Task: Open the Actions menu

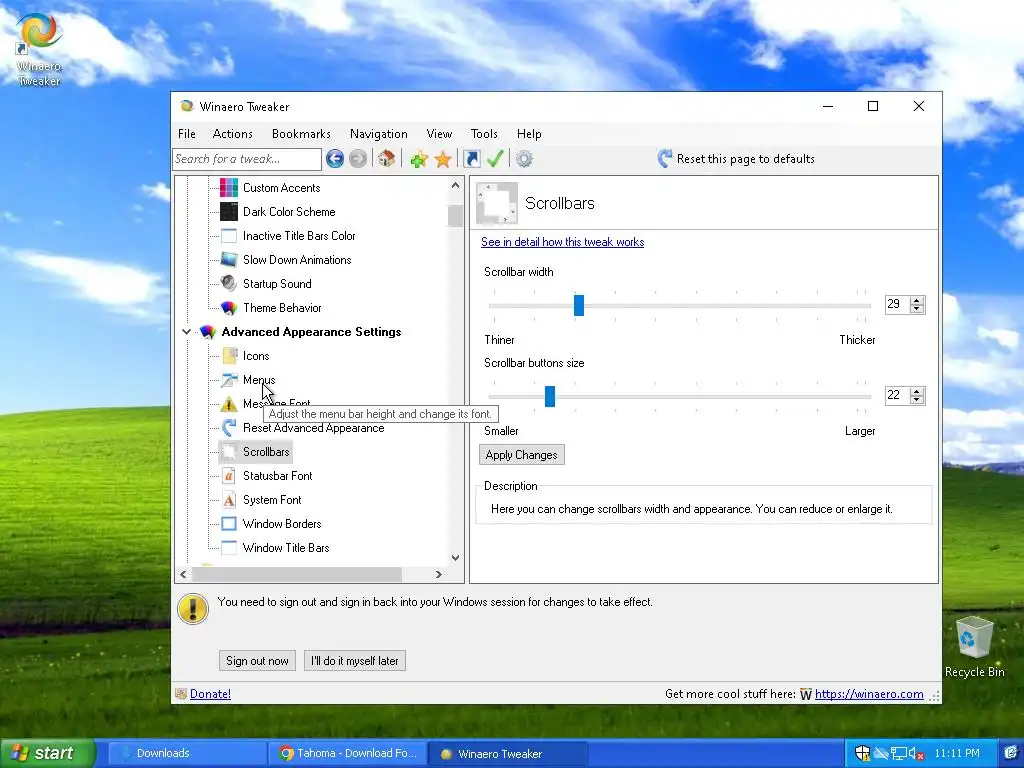Action: tap(232, 134)
